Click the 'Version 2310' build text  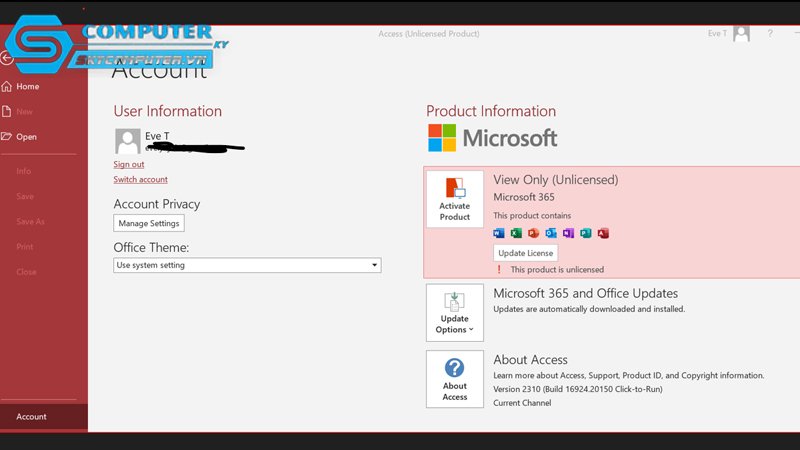click(578, 389)
